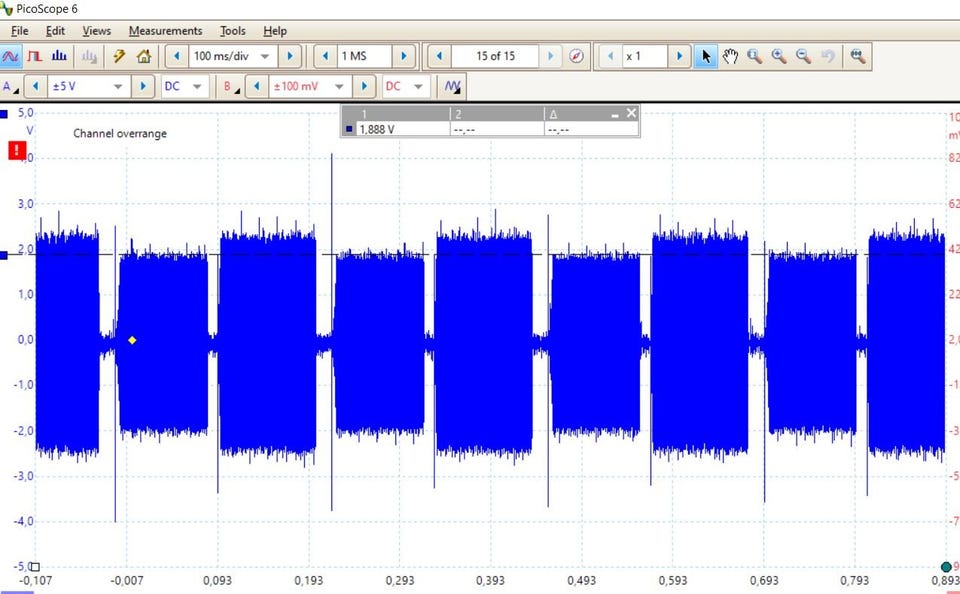Open channel A ±5 V range dropdown
Viewport: 960px width, 594px height.
point(118,87)
